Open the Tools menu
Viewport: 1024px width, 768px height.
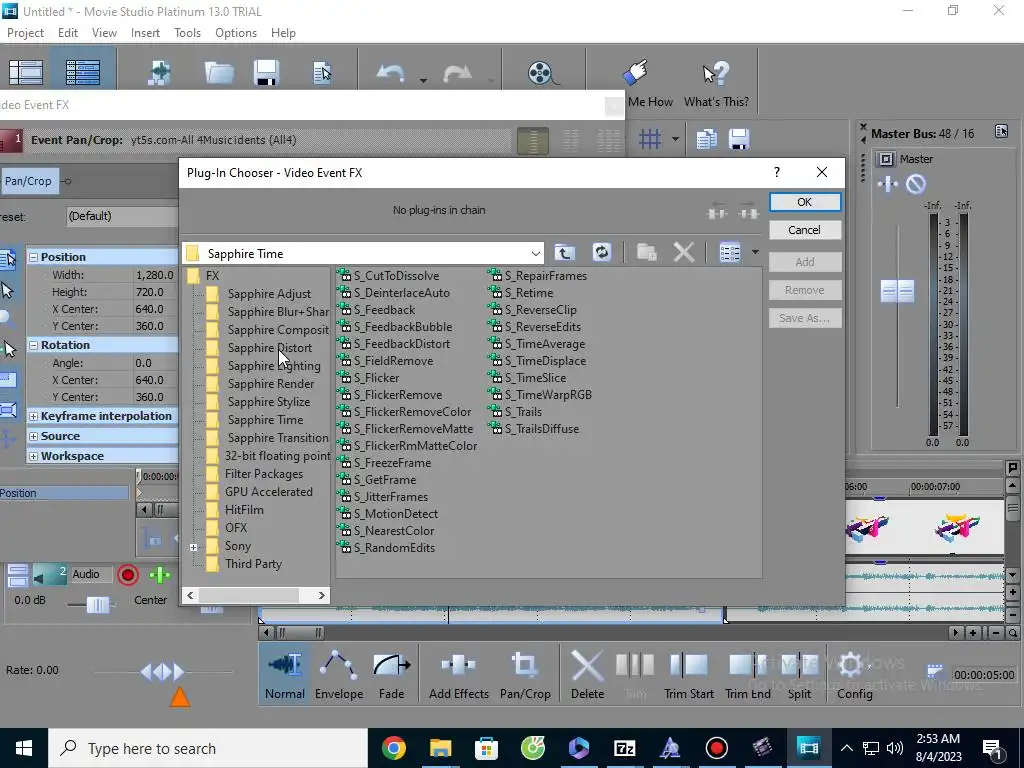[x=187, y=33]
